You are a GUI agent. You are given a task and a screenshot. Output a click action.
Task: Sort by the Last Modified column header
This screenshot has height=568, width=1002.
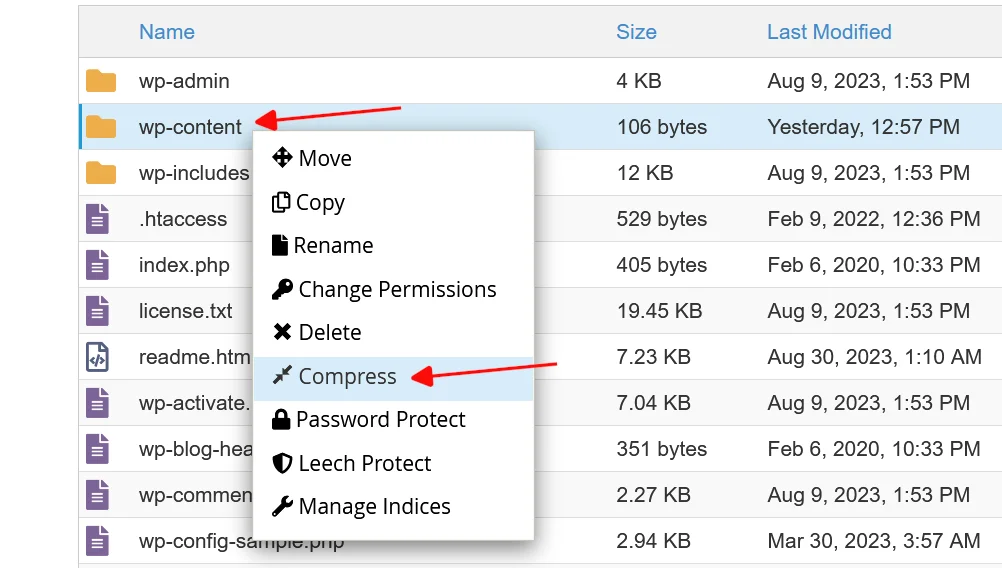[829, 32]
